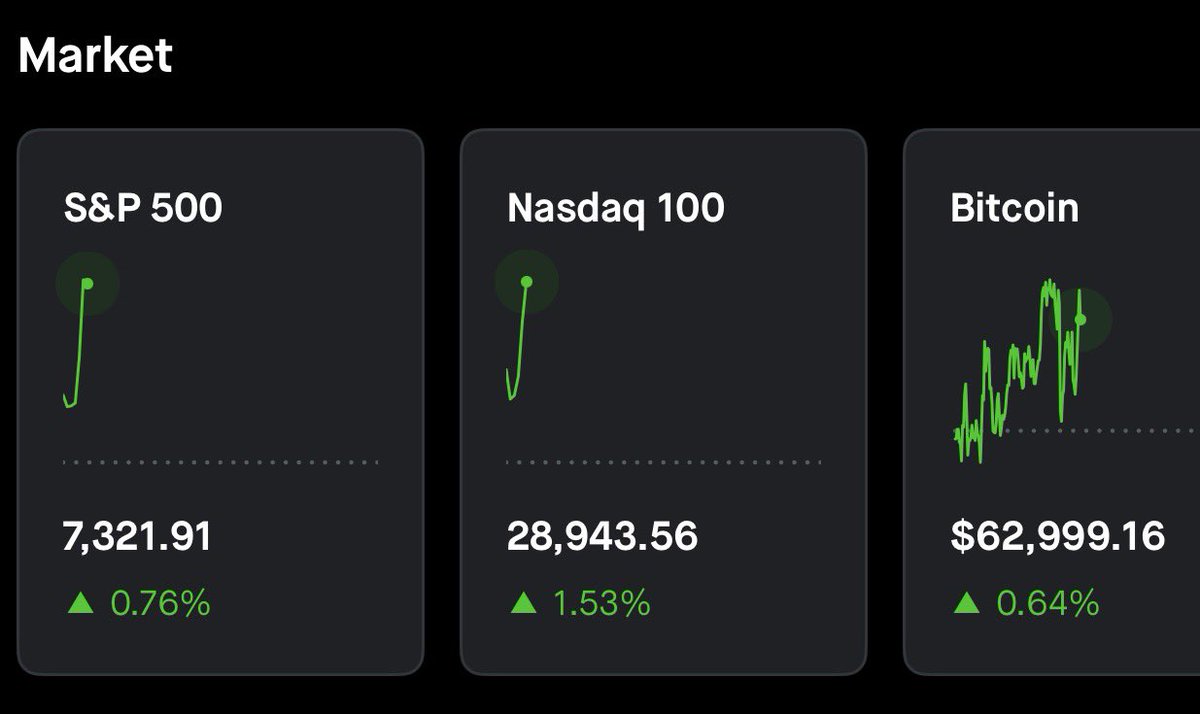The height and width of the screenshot is (714, 1200).
Task: Click the 28,943.56 index value
Action: click(x=602, y=537)
